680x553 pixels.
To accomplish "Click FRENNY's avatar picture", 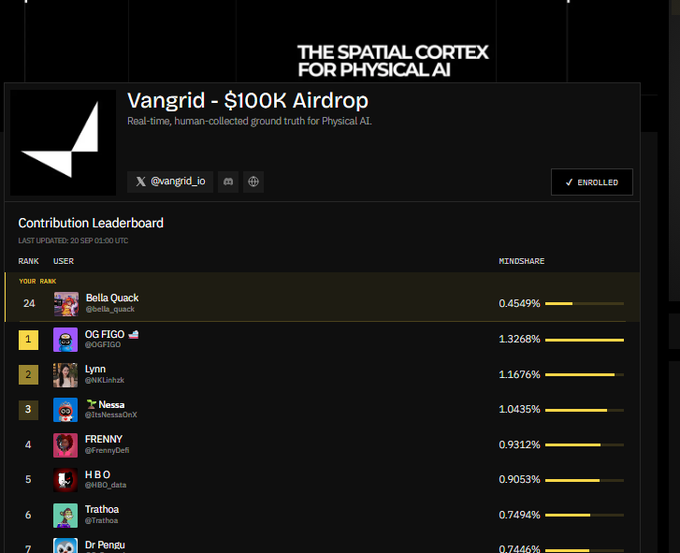I will tap(65, 445).
